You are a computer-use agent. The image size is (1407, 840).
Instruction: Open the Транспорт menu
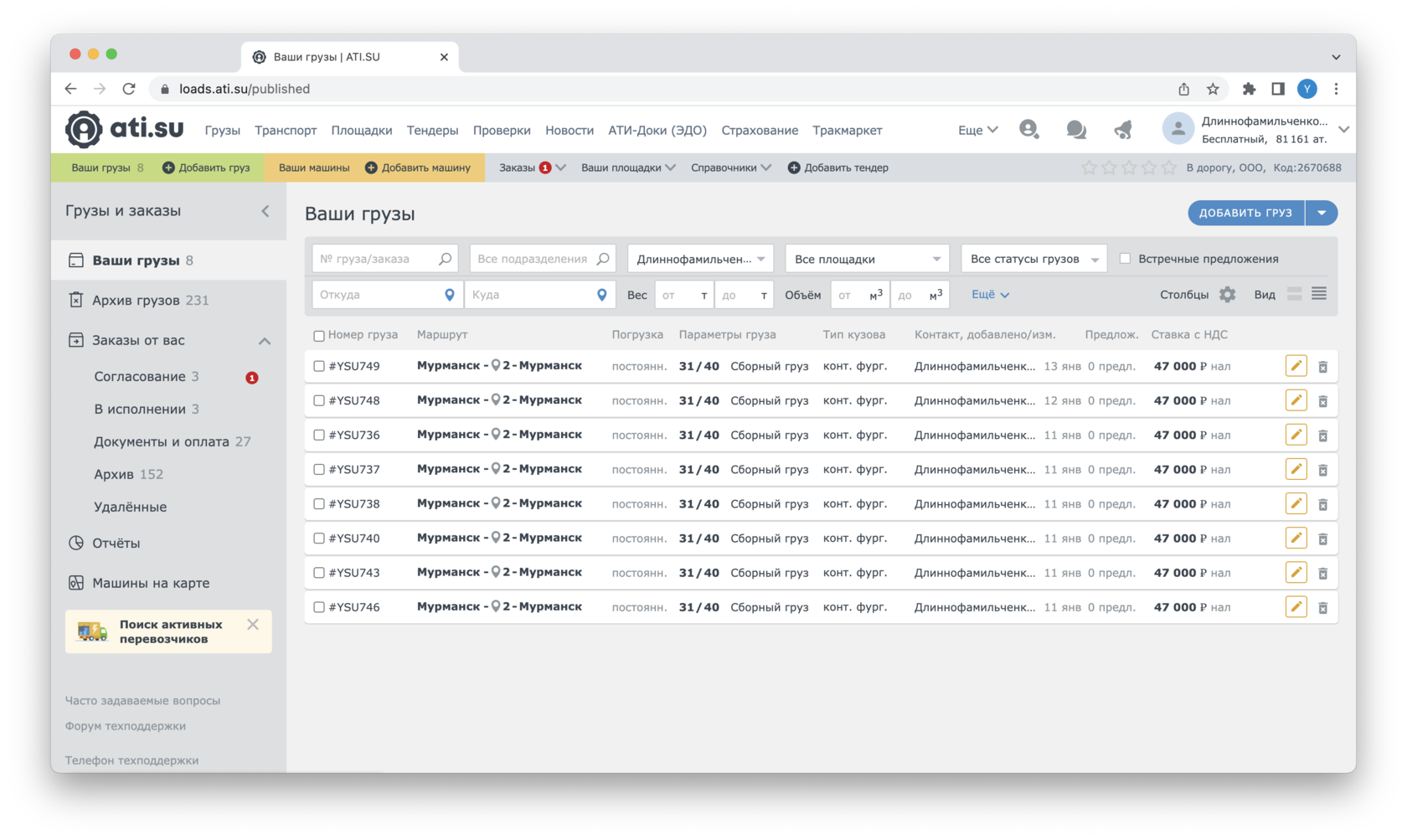[286, 130]
